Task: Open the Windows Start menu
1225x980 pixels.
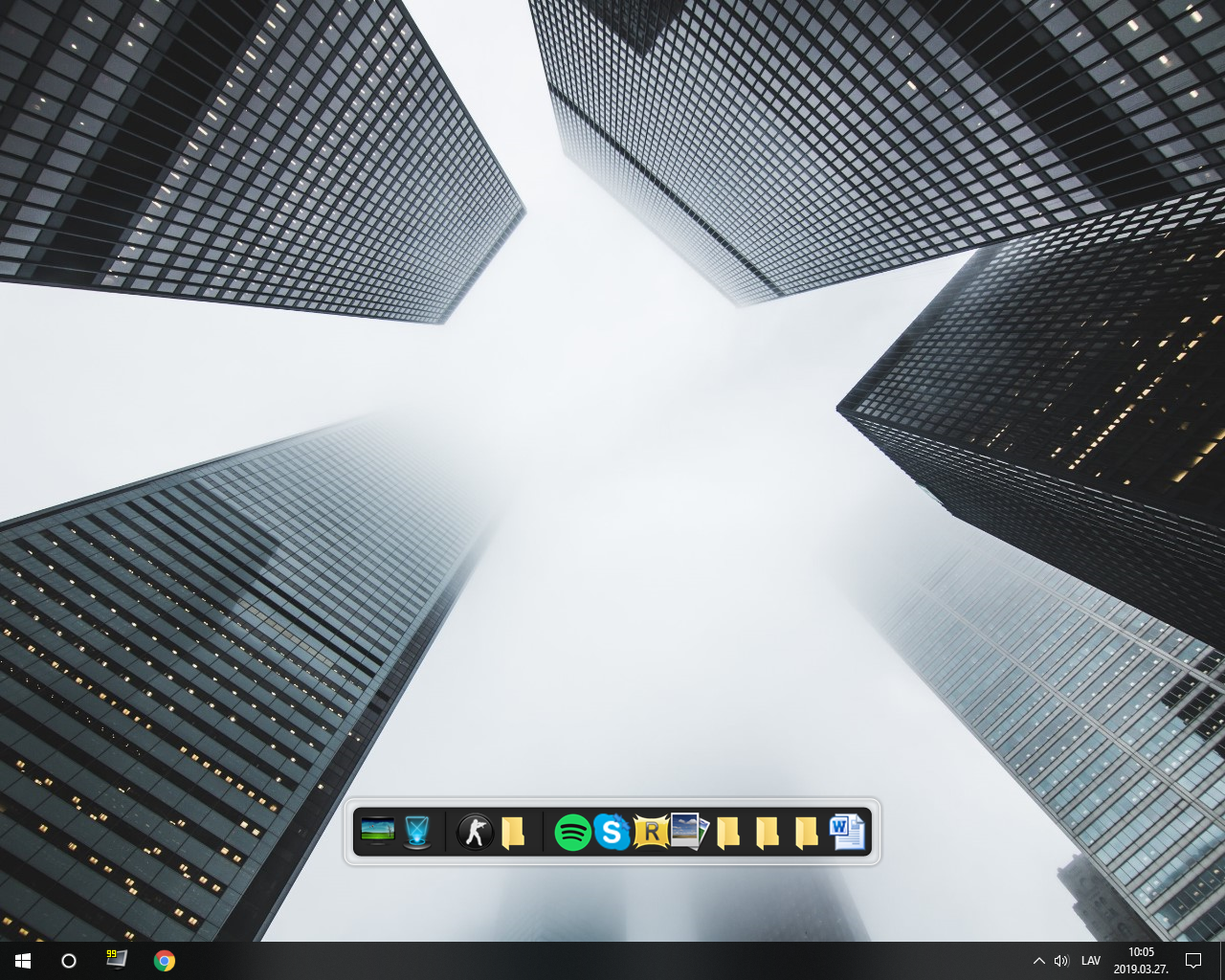Action: (x=23, y=960)
